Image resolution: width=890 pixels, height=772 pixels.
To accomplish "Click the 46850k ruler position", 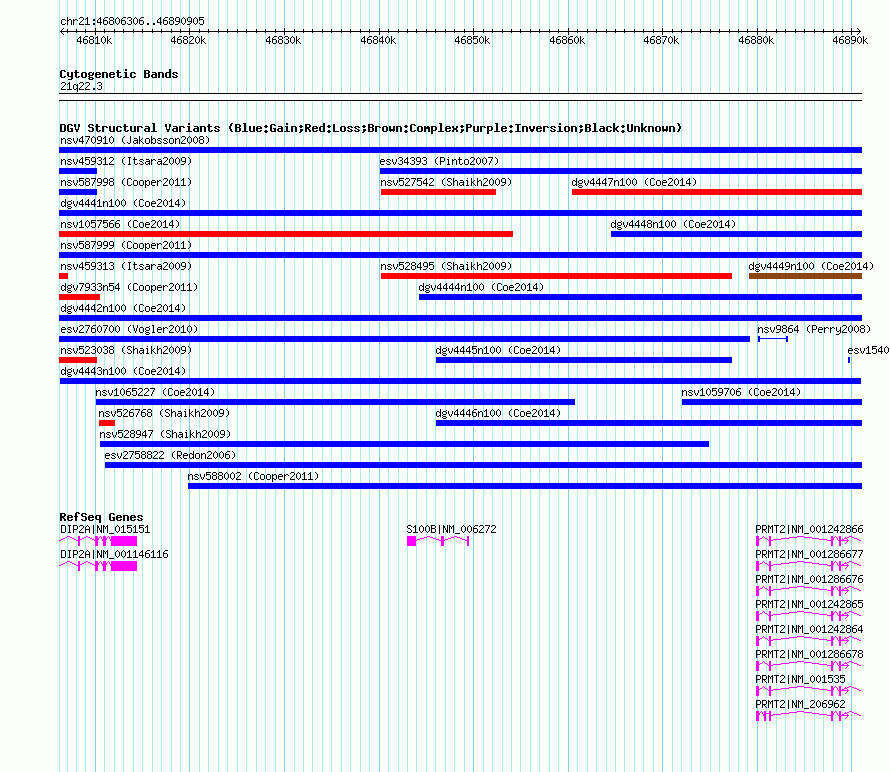I will click(x=472, y=40).
